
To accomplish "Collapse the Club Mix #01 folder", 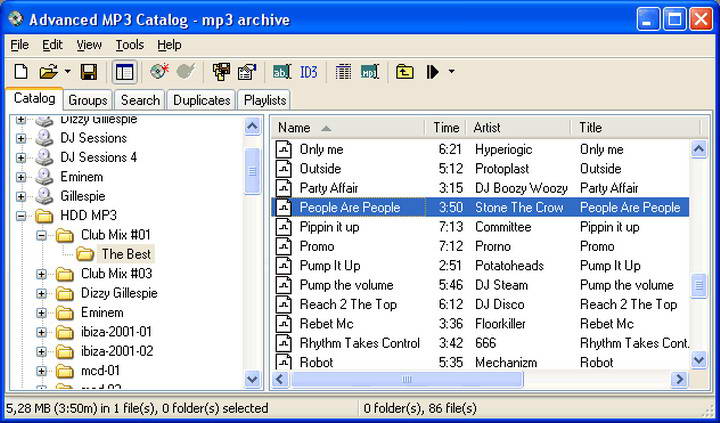I will [42, 236].
